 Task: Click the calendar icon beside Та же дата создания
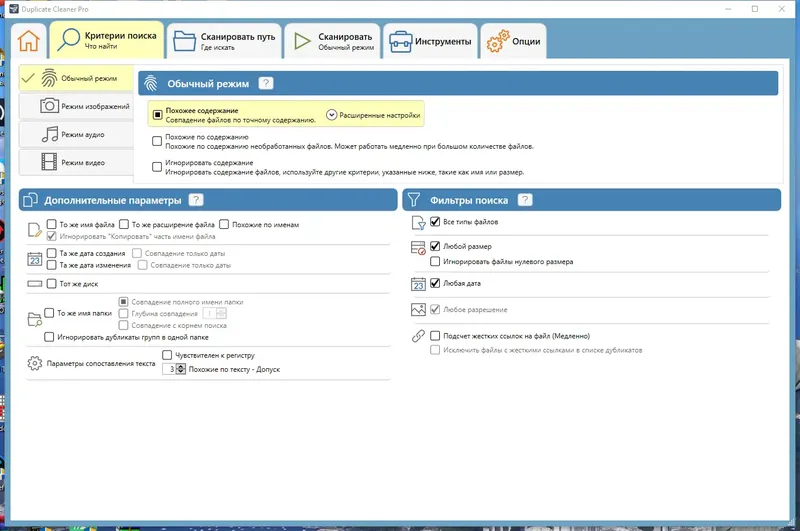coord(34,259)
